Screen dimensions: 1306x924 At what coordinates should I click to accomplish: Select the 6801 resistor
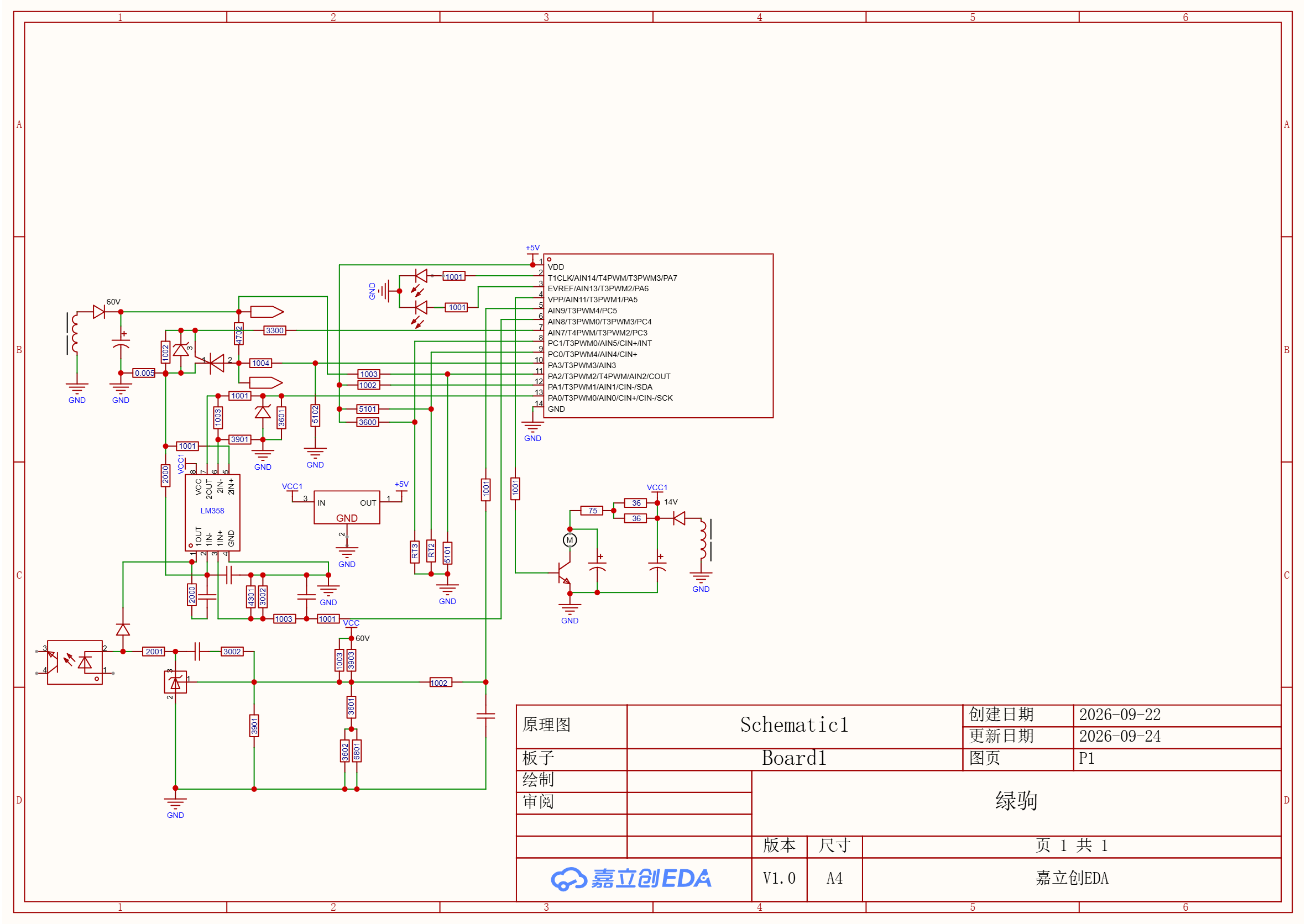357,751
